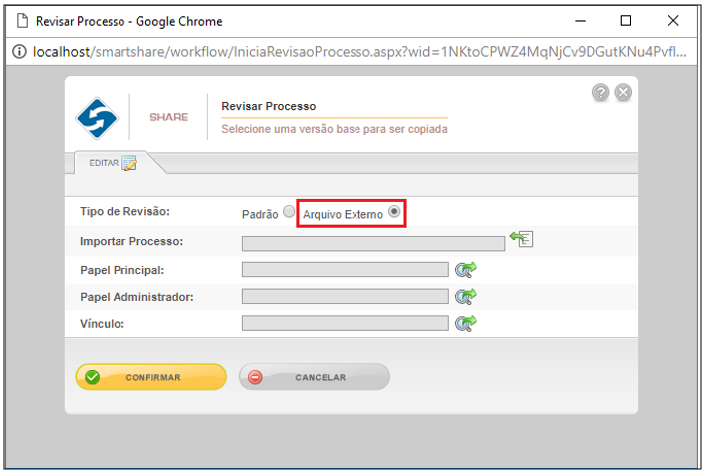Select the Arquivo Externo radio button

point(394,211)
